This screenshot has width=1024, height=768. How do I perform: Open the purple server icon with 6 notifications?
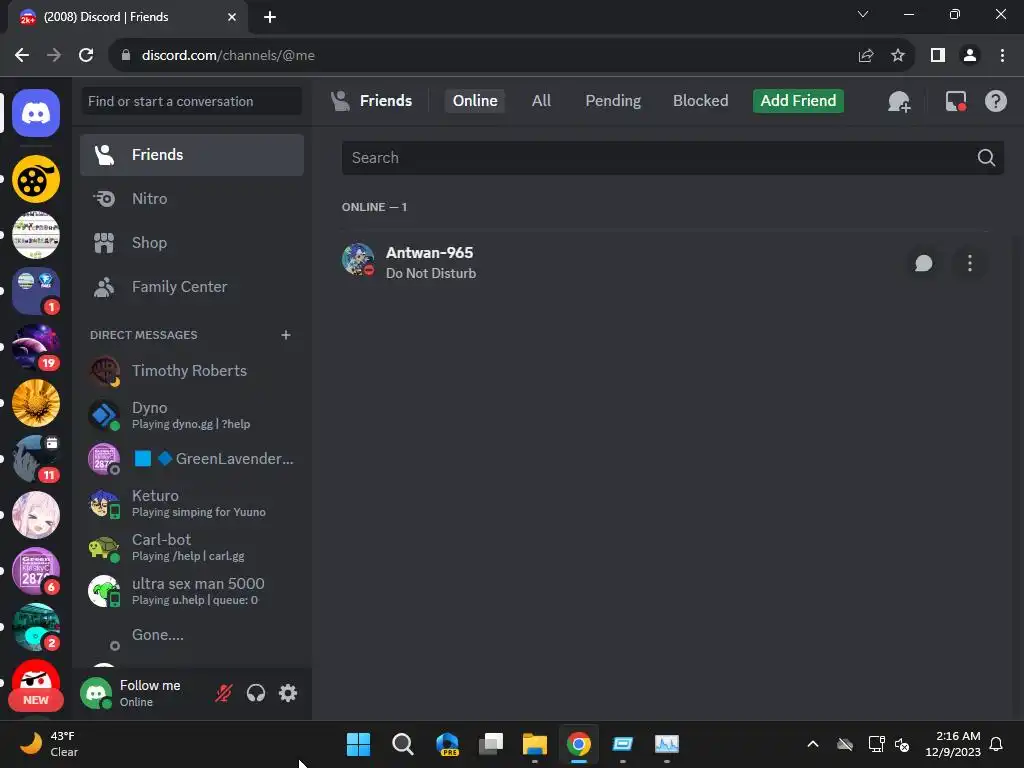36,571
